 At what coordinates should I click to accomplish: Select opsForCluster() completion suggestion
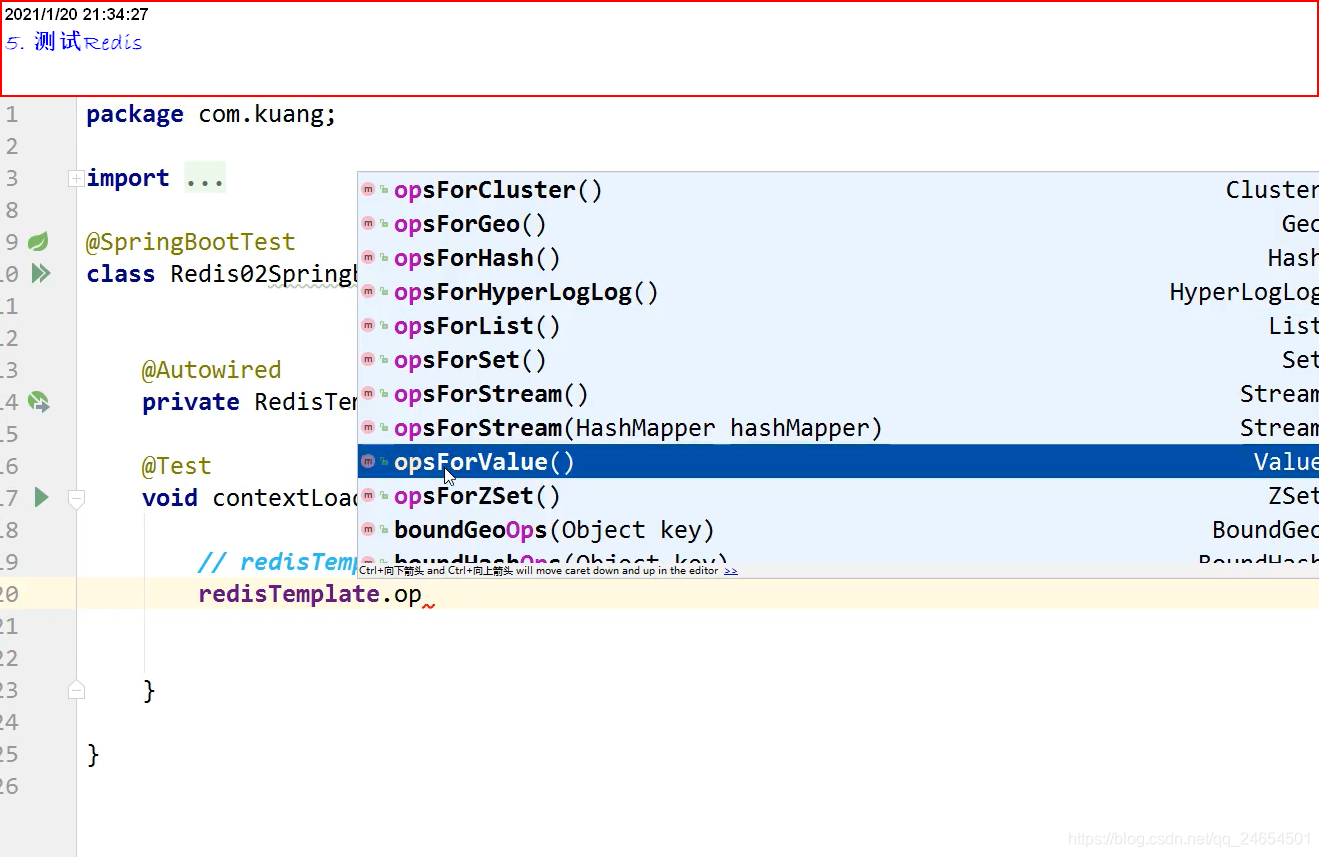click(x=838, y=190)
